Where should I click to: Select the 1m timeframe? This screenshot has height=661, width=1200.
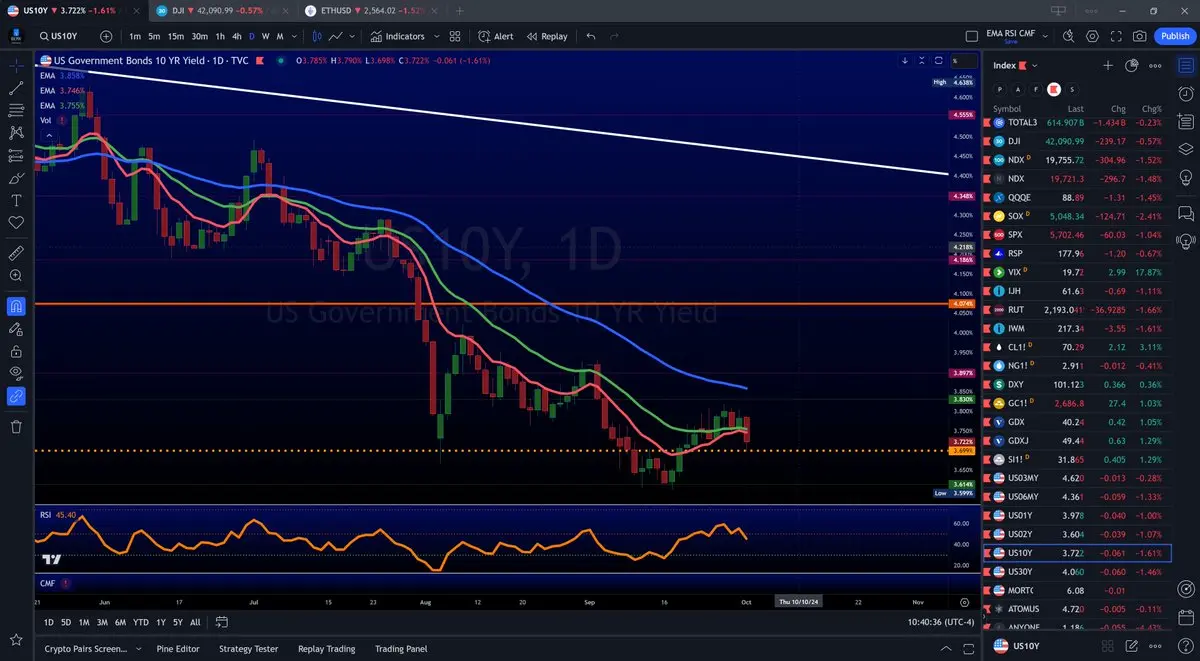(x=135, y=36)
